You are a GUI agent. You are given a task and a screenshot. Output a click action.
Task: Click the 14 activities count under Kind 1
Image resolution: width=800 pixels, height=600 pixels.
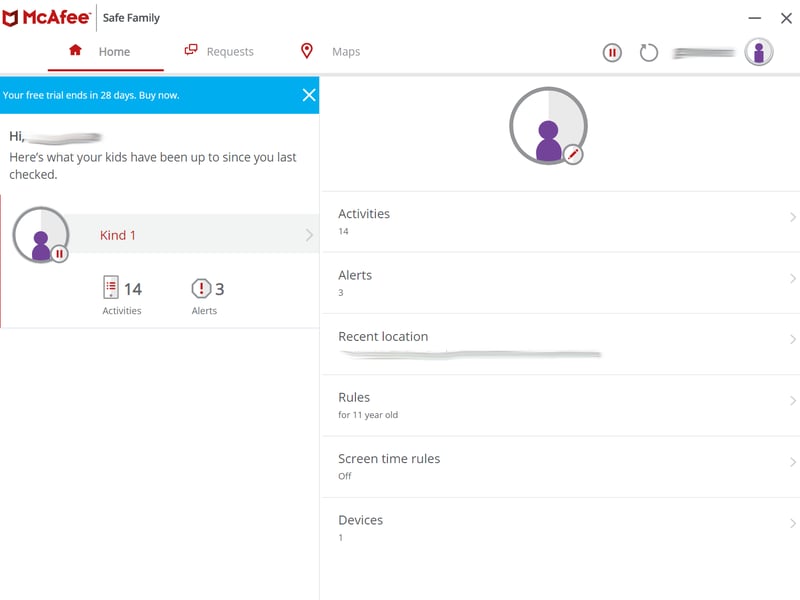click(133, 289)
